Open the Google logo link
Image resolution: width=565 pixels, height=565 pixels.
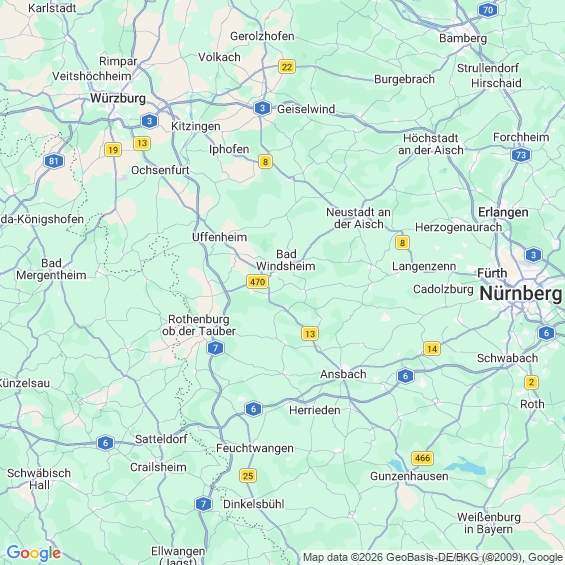[x=34, y=553]
